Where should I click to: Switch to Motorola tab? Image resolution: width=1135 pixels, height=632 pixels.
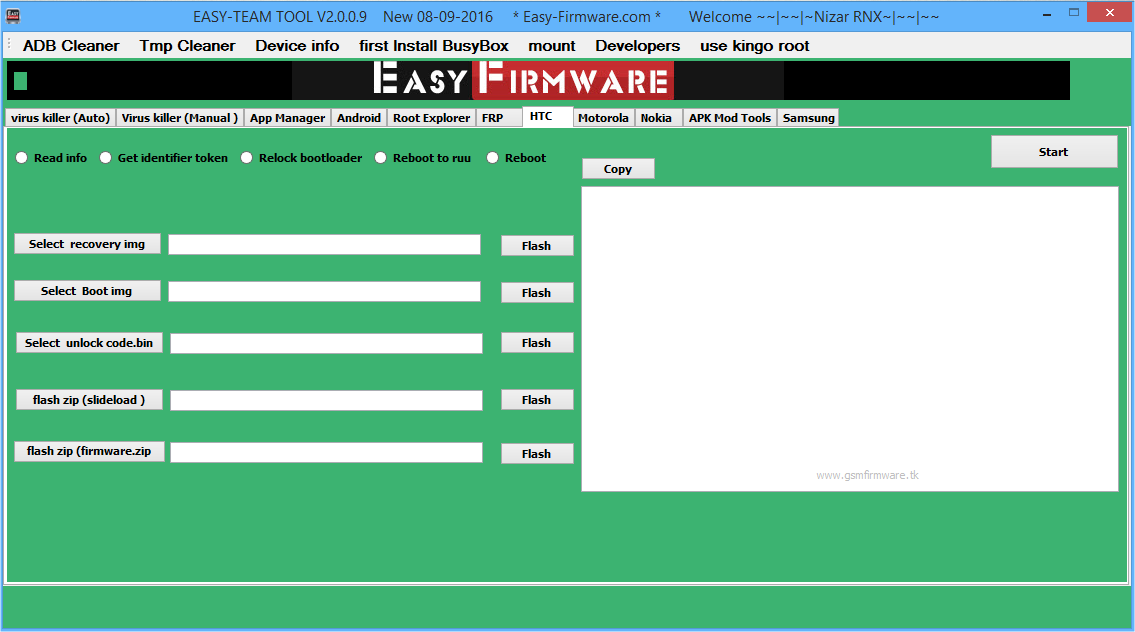tap(603, 118)
